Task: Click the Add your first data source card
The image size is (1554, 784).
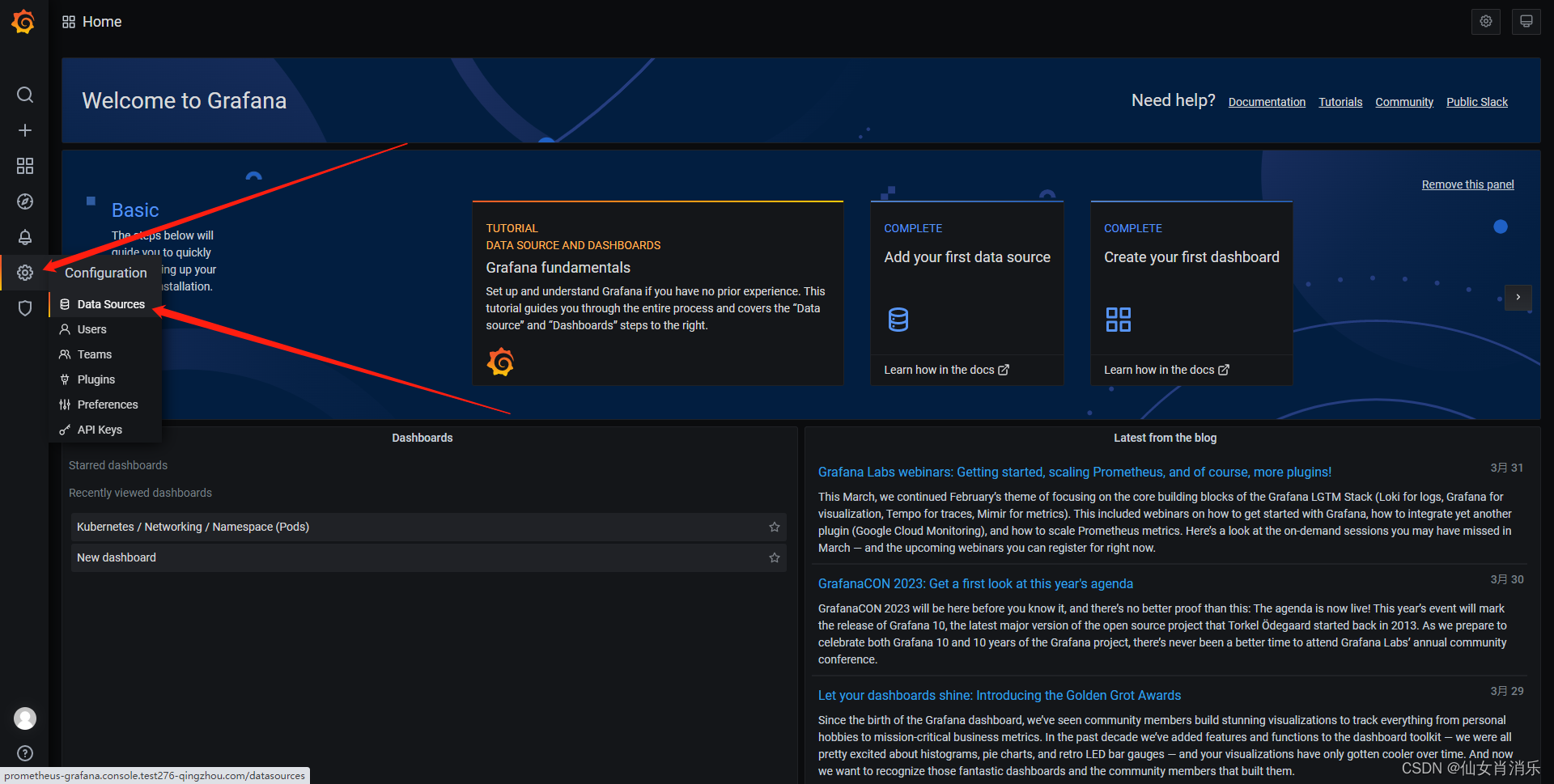Action: [966, 293]
